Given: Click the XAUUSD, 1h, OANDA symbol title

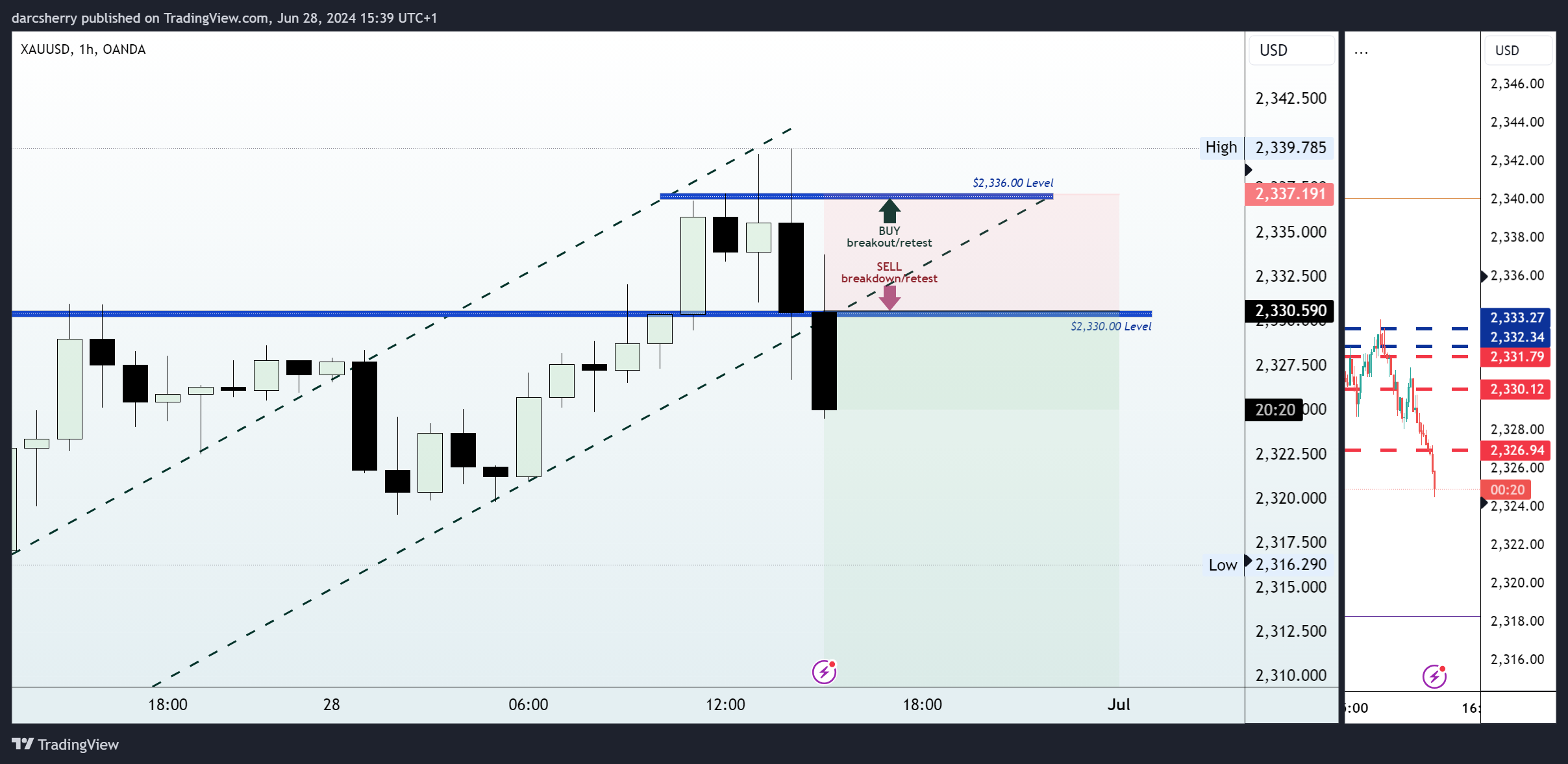Looking at the screenshot, I should pos(83,49).
